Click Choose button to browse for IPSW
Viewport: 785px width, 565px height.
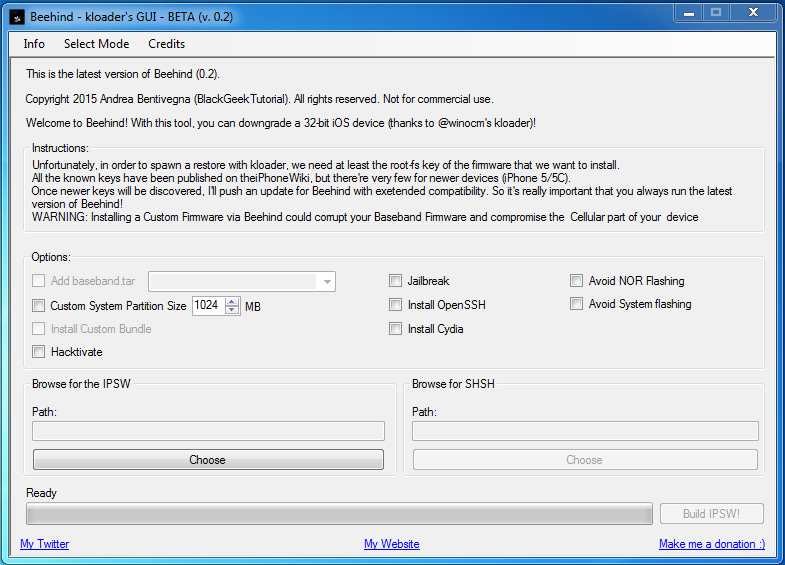coord(208,459)
